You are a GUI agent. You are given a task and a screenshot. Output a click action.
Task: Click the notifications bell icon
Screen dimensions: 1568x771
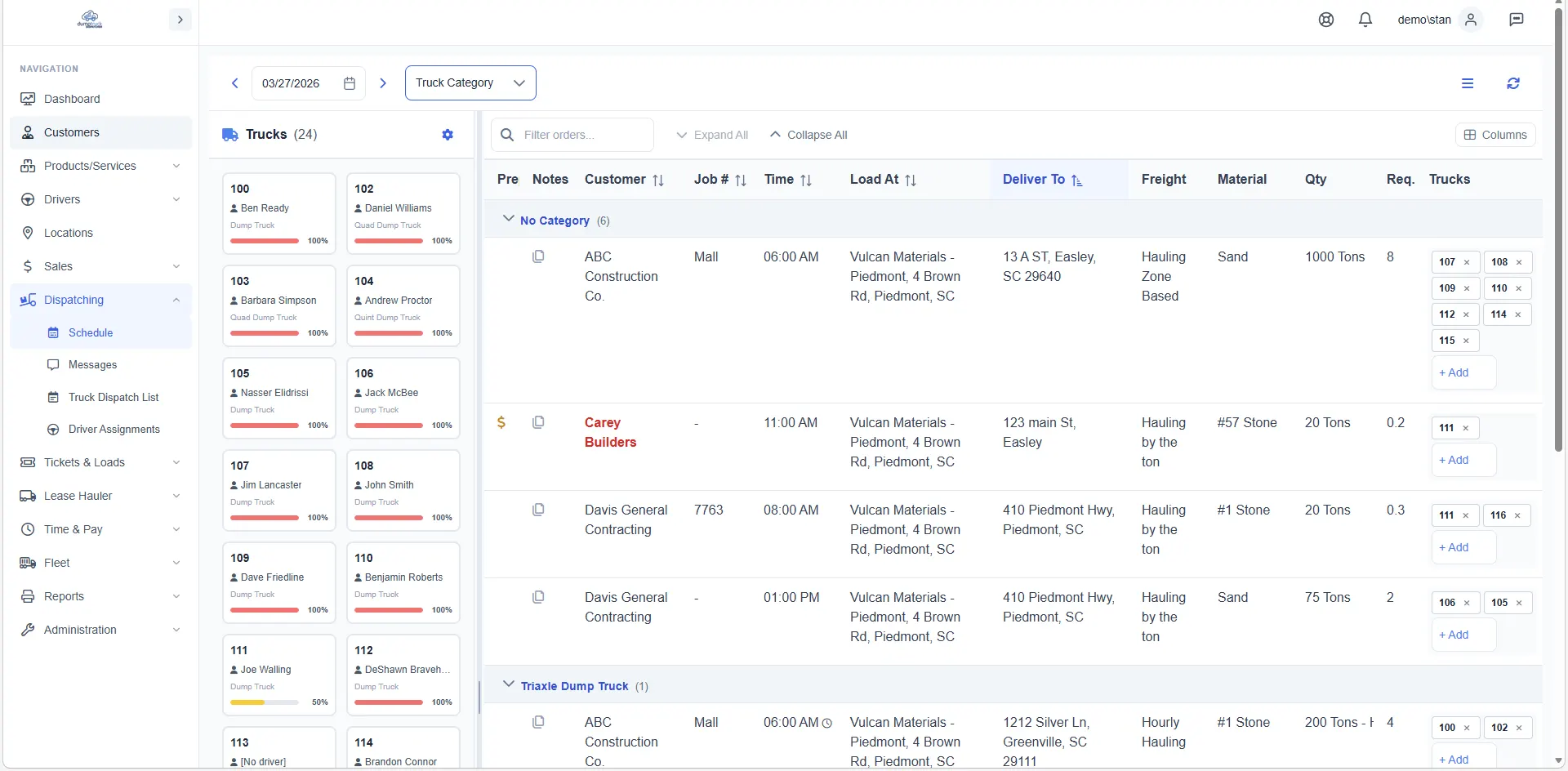(x=1365, y=19)
